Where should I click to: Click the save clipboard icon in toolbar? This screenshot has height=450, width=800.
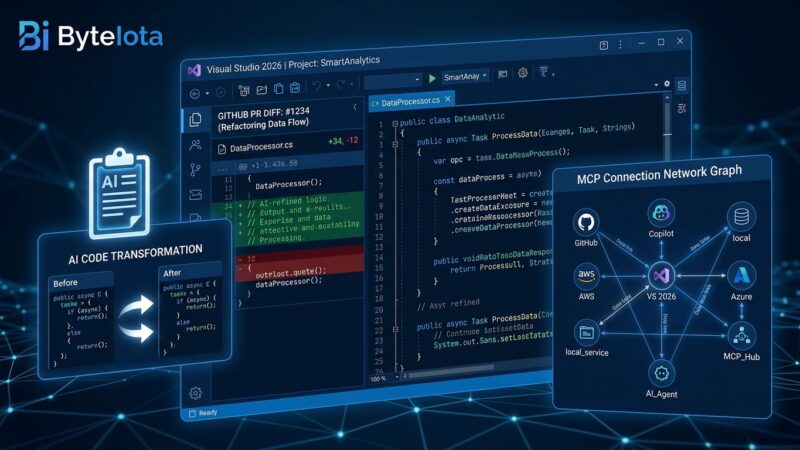[295, 88]
